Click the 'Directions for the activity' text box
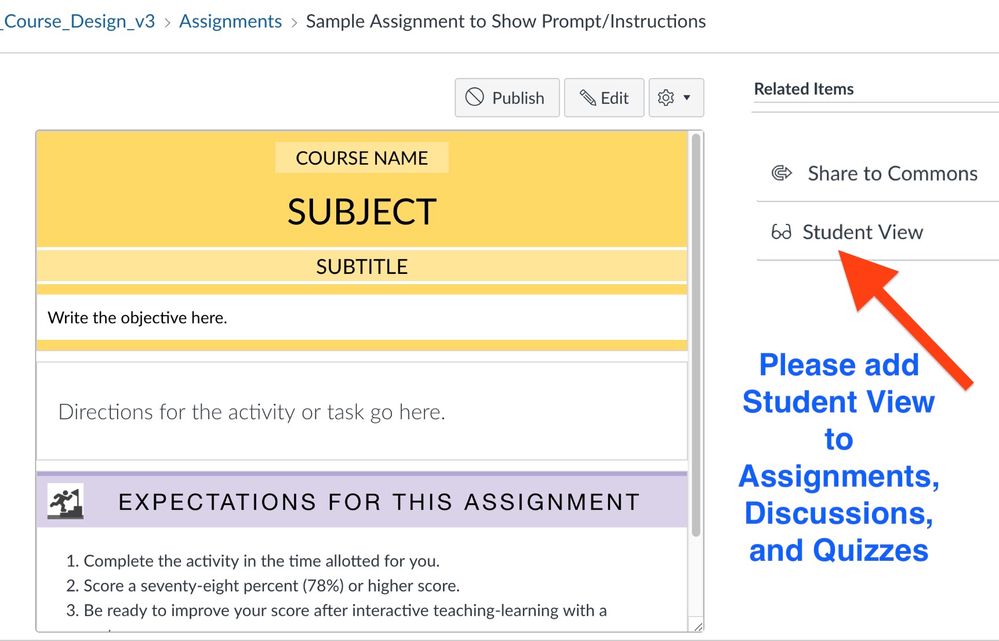 [361, 411]
